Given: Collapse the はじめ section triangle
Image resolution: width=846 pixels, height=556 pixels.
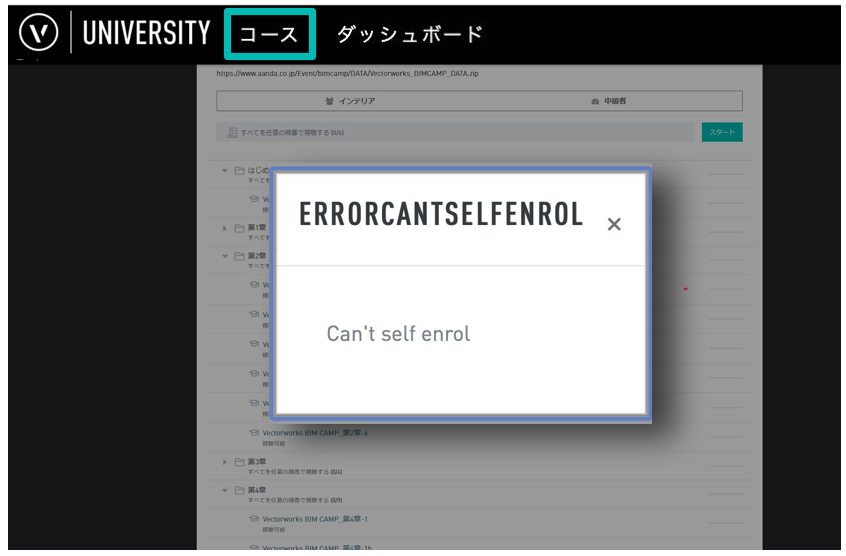Looking at the screenshot, I should pos(225,171).
